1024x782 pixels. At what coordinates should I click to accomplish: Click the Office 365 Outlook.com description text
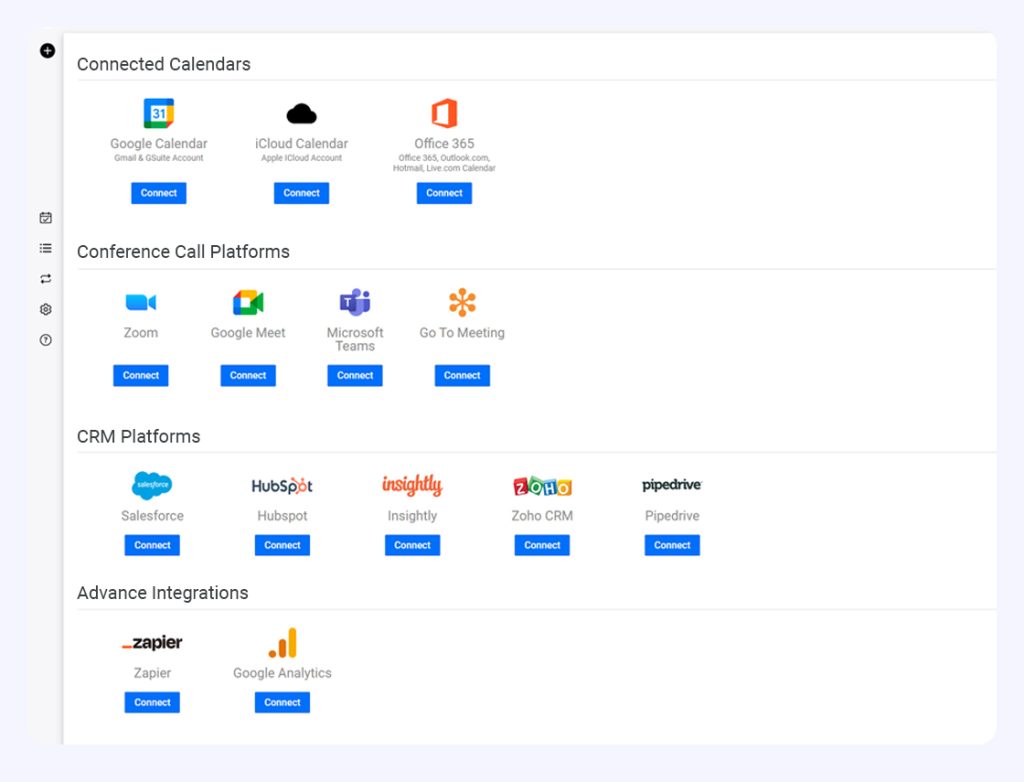click(x=444, y=163)
